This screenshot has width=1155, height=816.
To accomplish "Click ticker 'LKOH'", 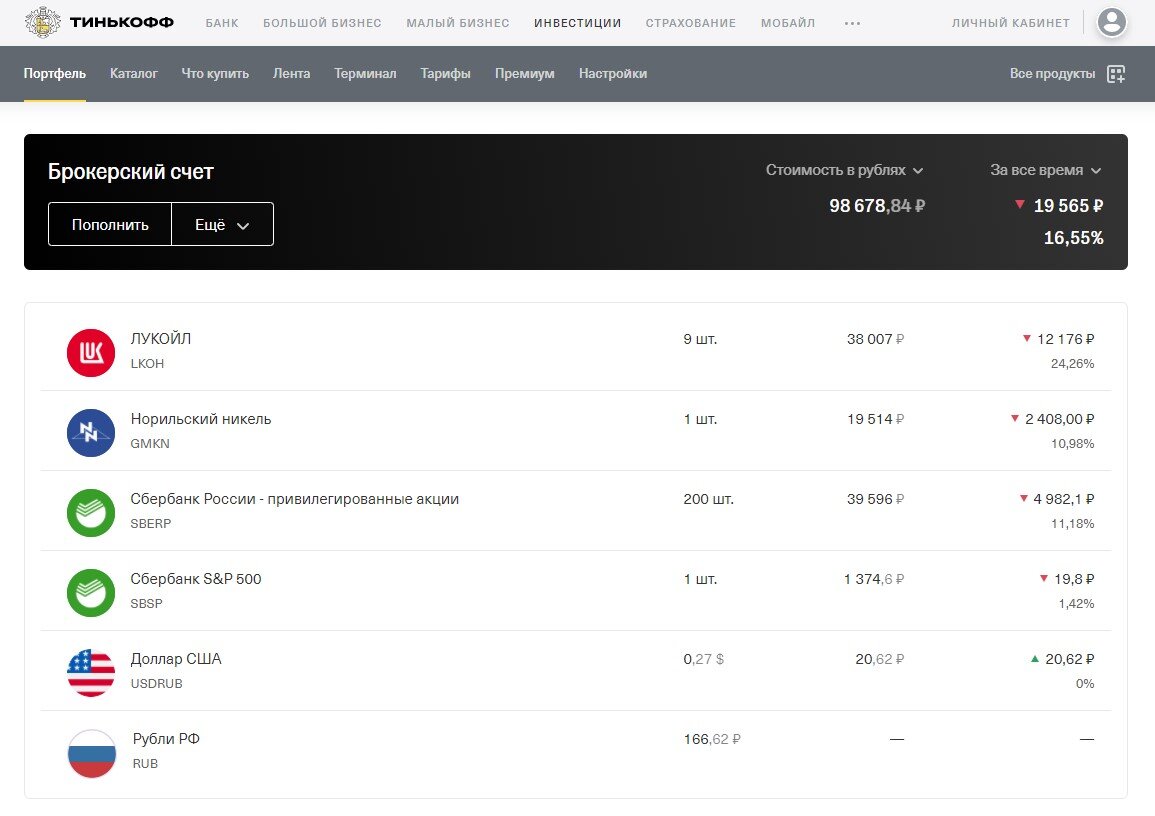I will [147, 364].
